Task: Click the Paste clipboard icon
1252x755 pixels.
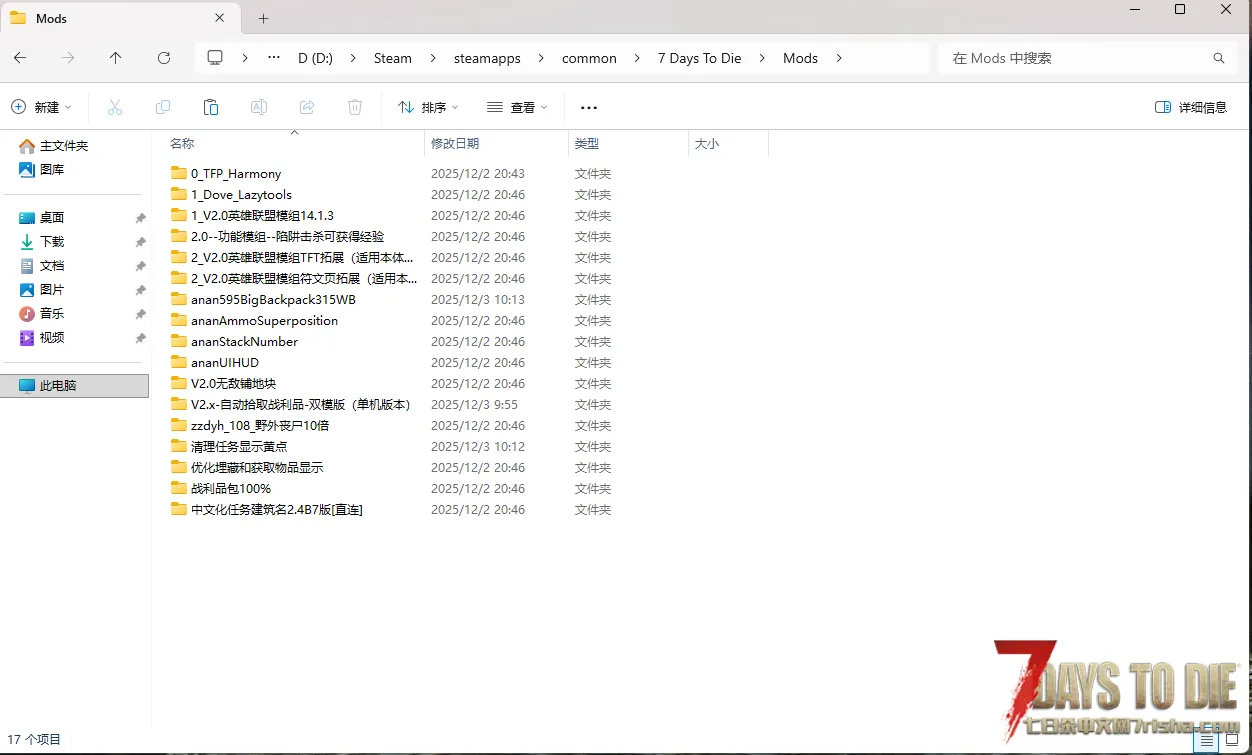Action: coord(211,107)
